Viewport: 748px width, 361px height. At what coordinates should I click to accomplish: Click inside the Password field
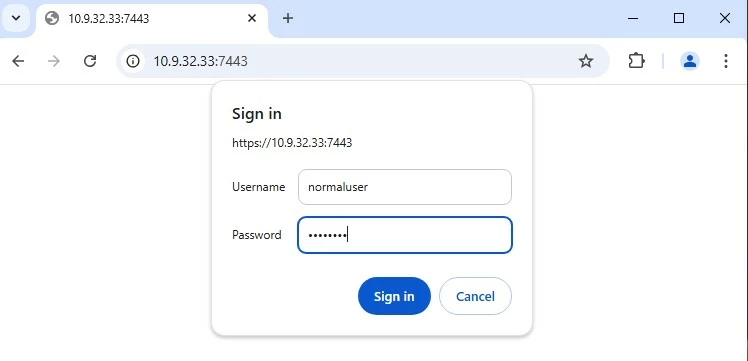tap(405, 235)
